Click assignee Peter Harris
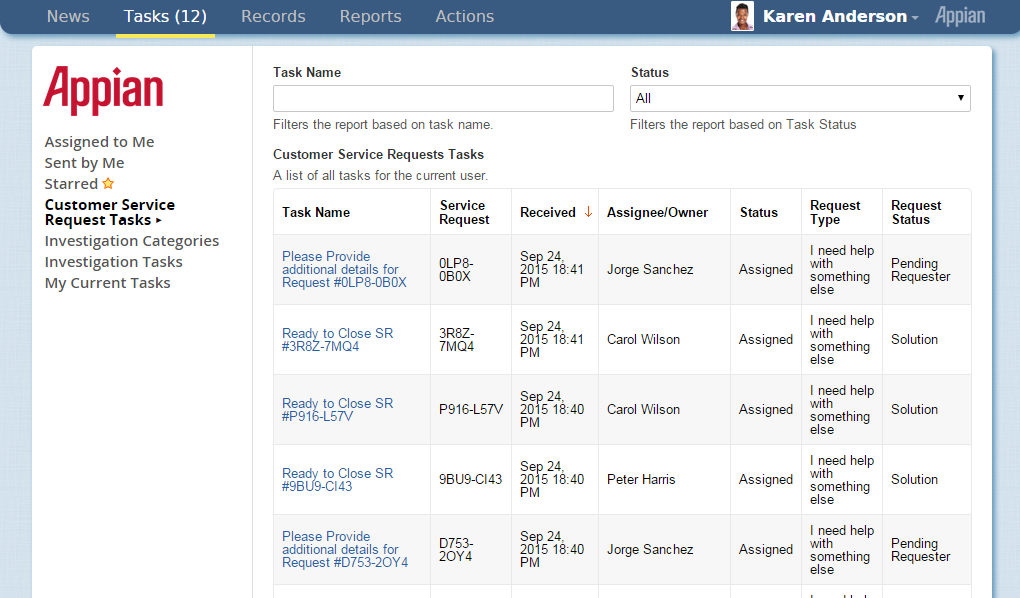Screen dimensions: 1020x598 [x=641, y=480]
